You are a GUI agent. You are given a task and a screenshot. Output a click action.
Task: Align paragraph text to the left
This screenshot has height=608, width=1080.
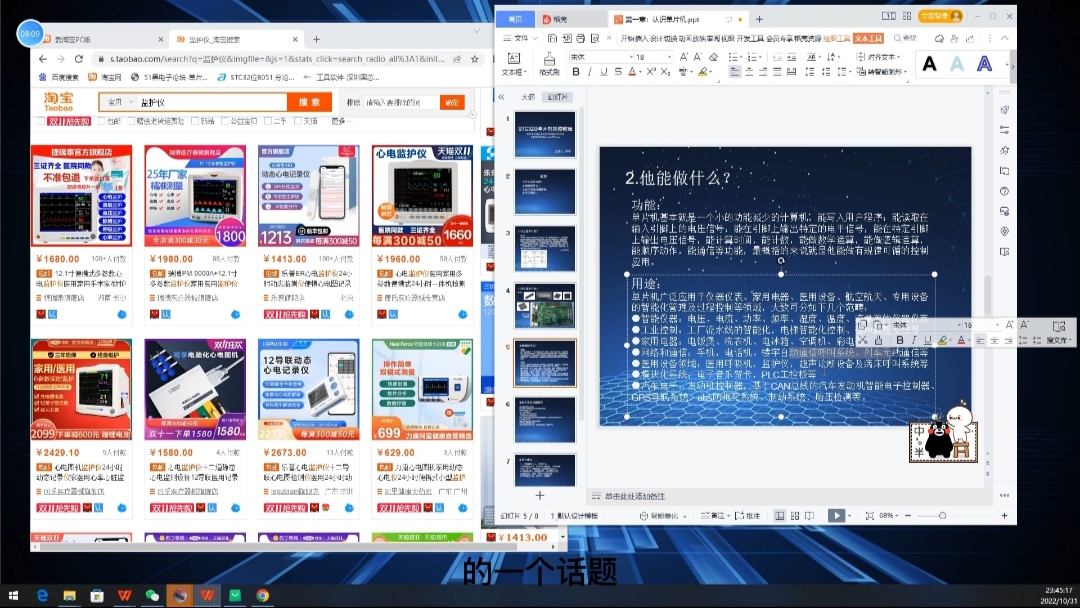point(735,72)
